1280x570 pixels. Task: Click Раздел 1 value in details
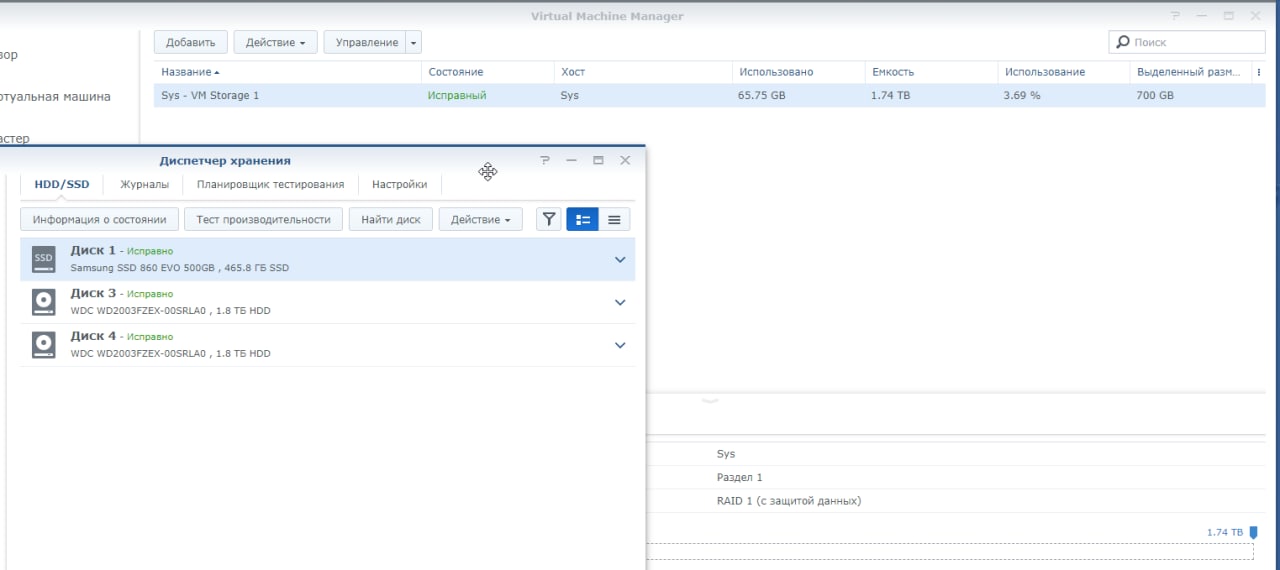[739, 477]
